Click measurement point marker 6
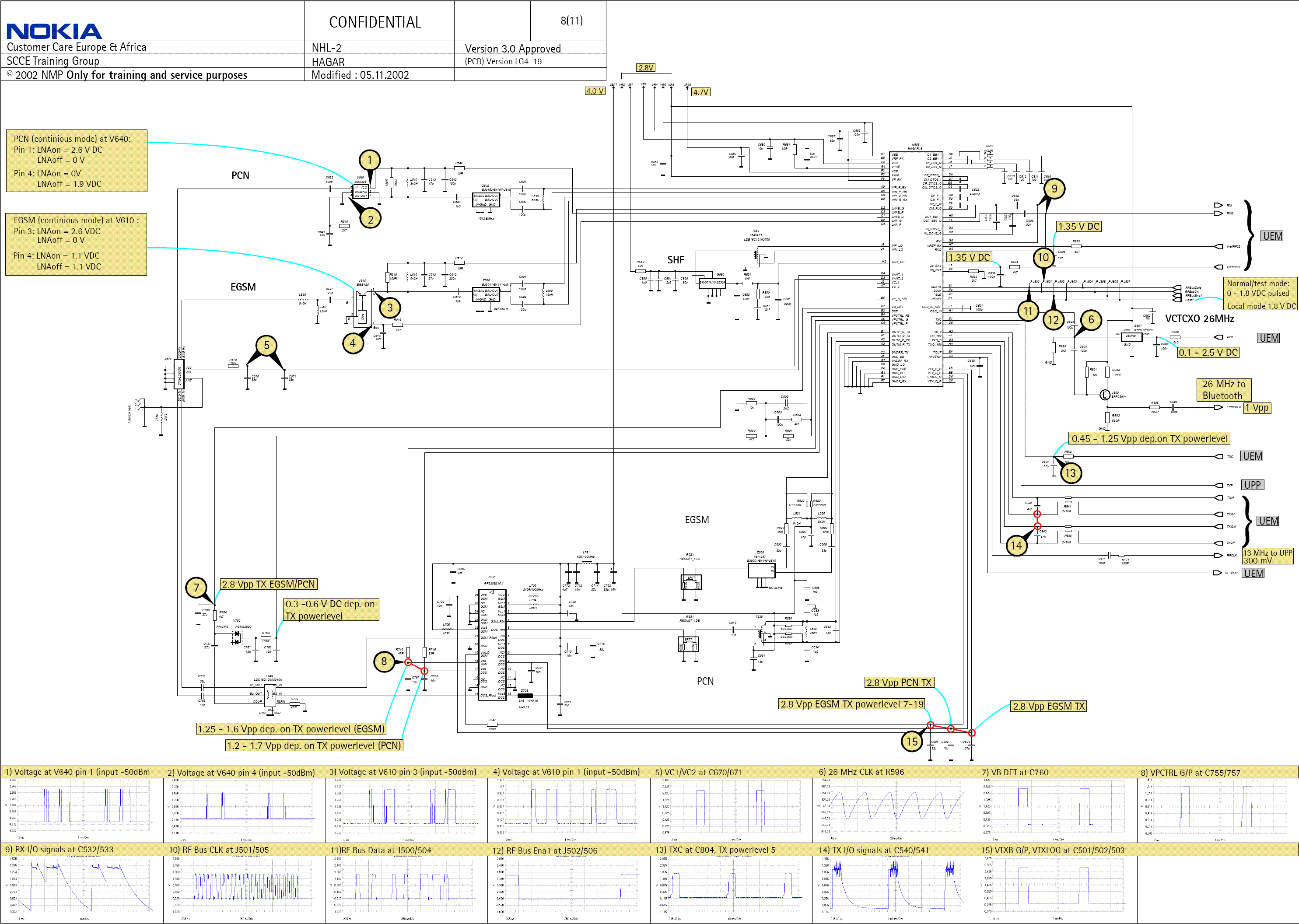This screenshot has height=924, width=1299. 1091,320
